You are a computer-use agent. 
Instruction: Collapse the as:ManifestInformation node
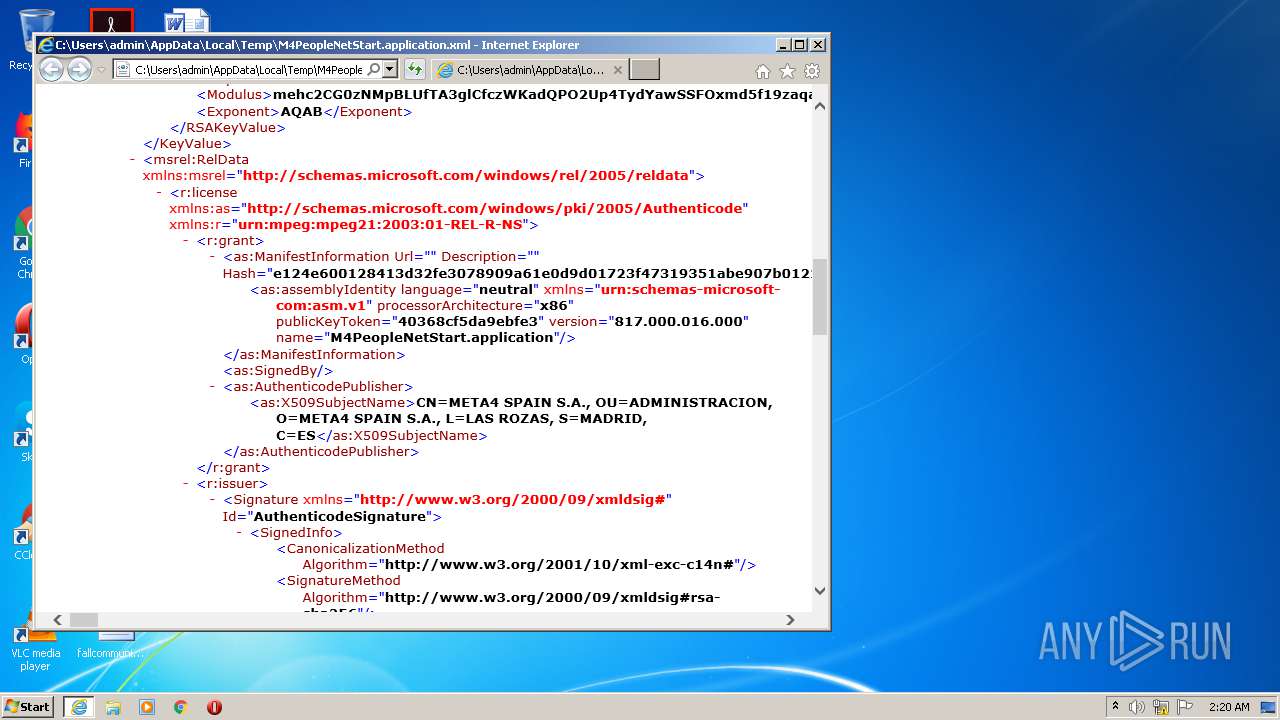pyautogui.click(x=212, y=257)
